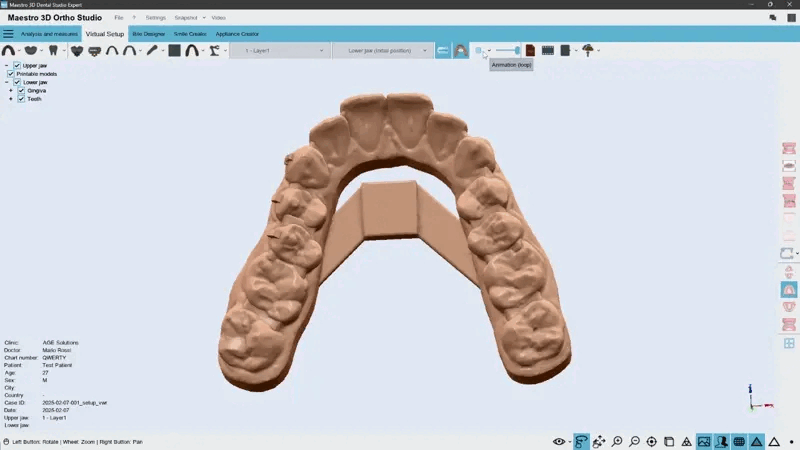The height and width of the screenshot is (450, 800).
Task: Toggle the jaw swap arrows button
Action: click(x=443, y=51)
